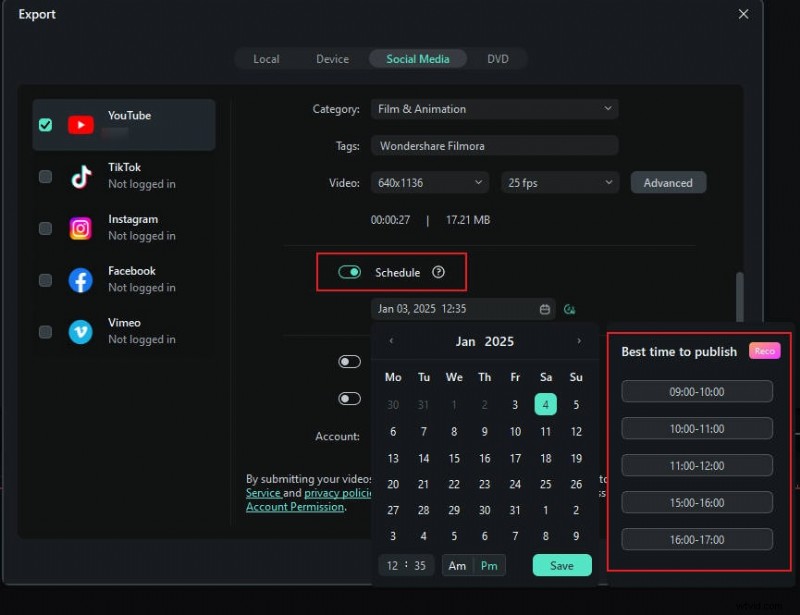The height and width of the screenshot is (615, 800).
Task: Click the Facebook platform icon
Action: tap(80, 278)
